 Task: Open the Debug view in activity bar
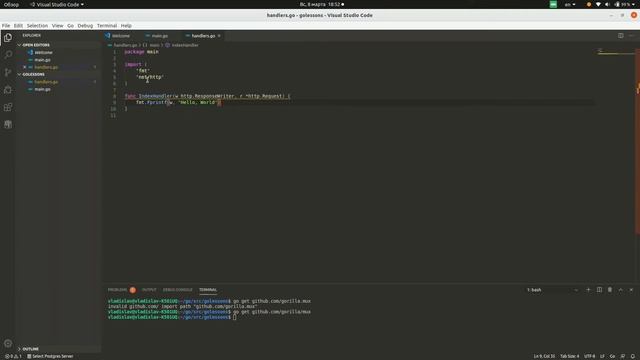pyautogui.click(x=8, y=90)
